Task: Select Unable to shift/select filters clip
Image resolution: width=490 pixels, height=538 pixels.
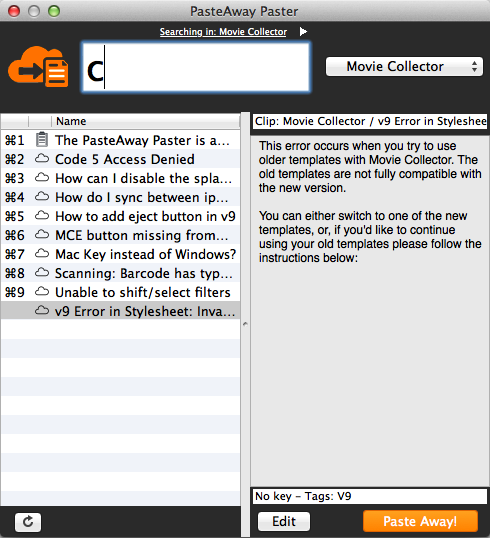Action: 120,292
